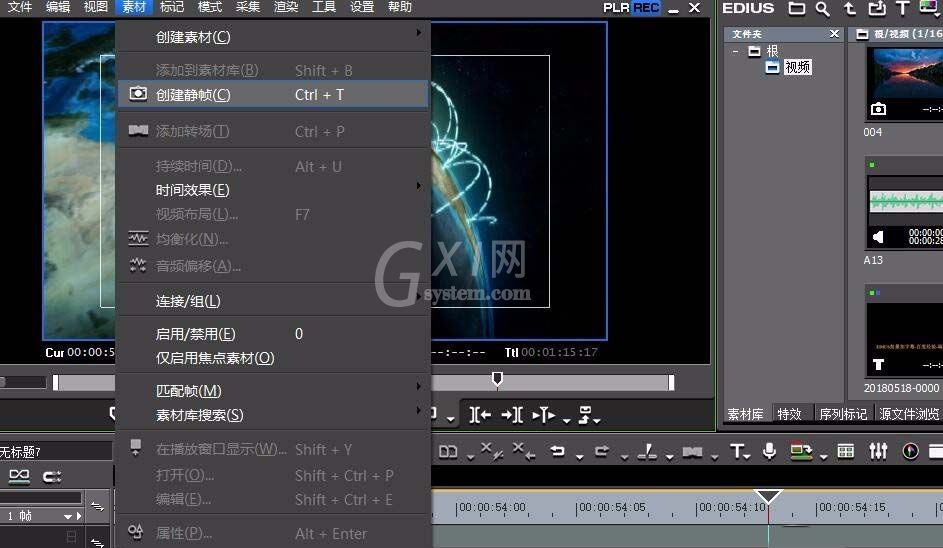943x548 pixels.
Task: Expand the 创建素材 submenu
Action: tap(273, 37)
